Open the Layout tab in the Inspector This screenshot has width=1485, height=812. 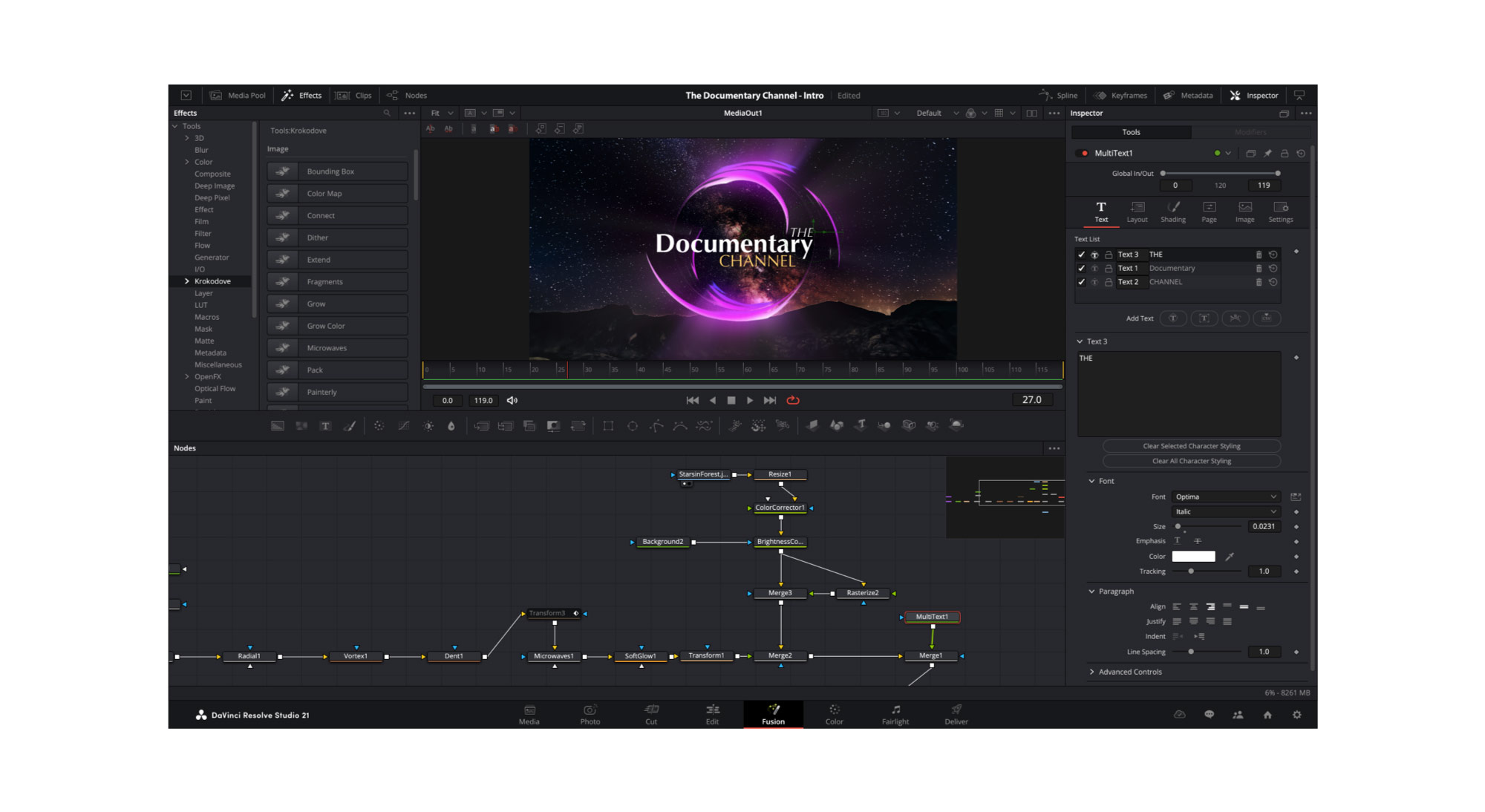point(1137,212)
